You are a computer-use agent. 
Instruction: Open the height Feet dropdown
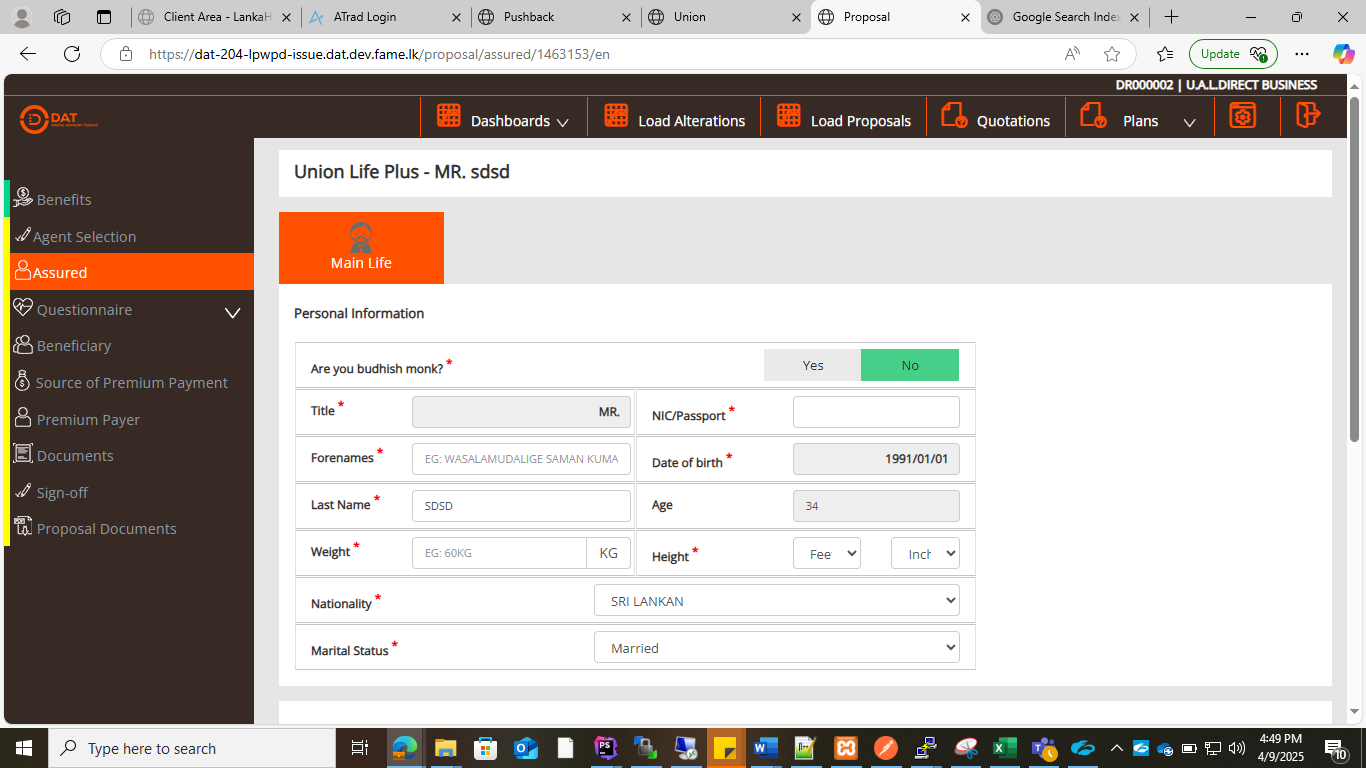coord(827,553)
